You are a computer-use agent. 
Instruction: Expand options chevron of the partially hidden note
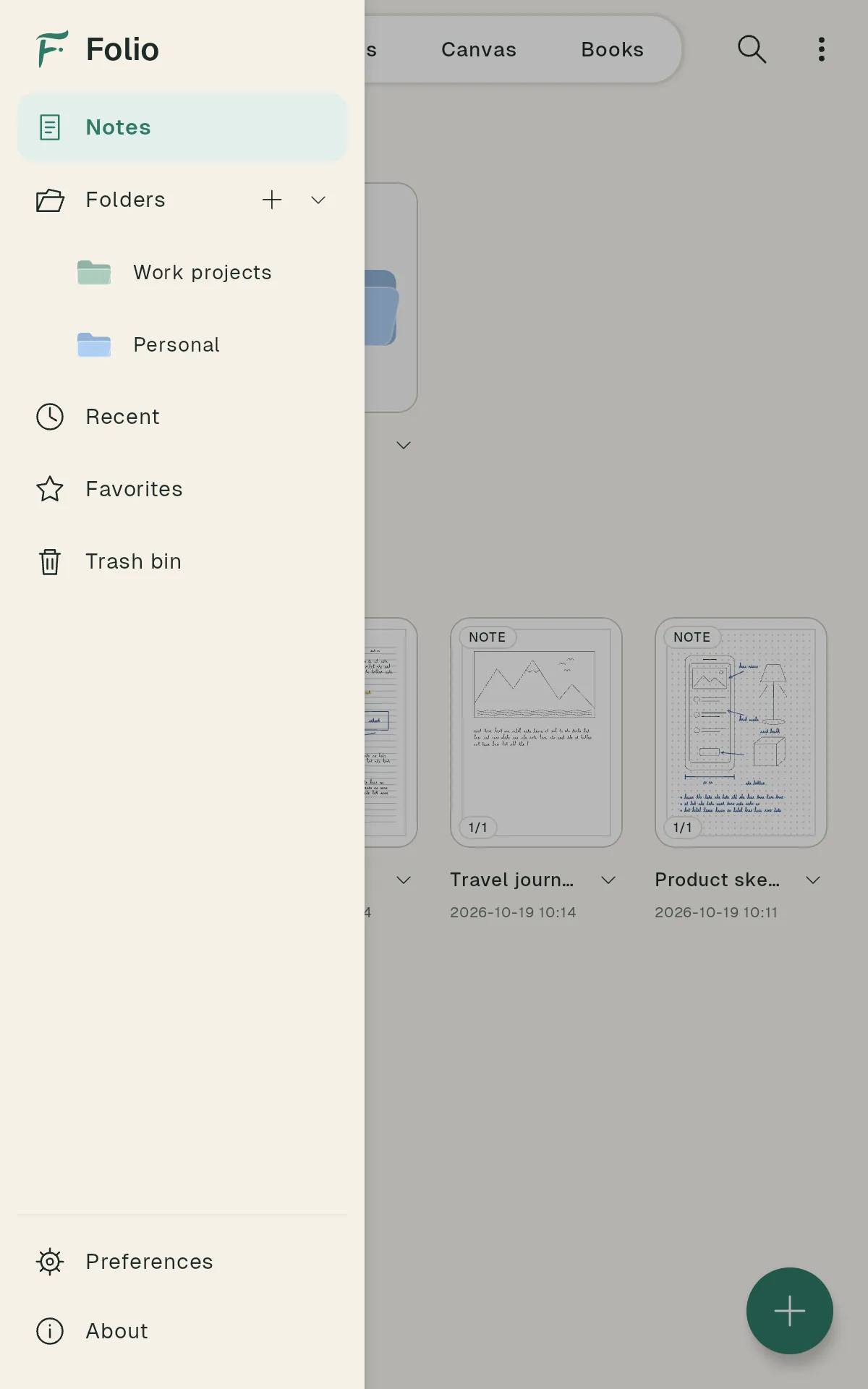point(404,880)
